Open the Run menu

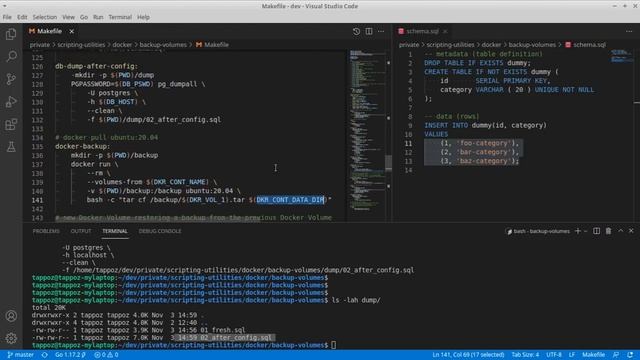click(98, 17)
